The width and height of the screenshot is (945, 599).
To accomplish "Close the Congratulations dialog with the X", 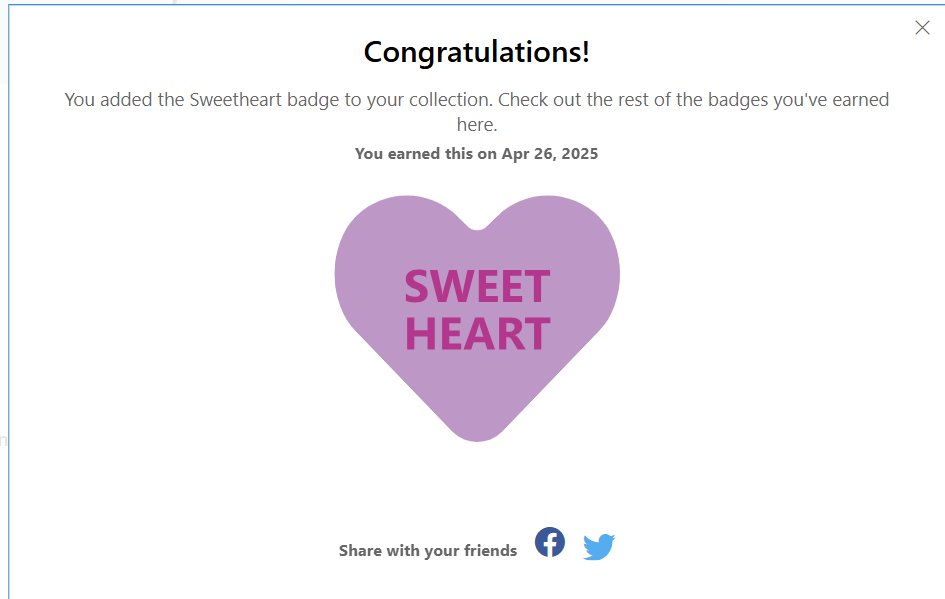I will (x=922, y=28).
